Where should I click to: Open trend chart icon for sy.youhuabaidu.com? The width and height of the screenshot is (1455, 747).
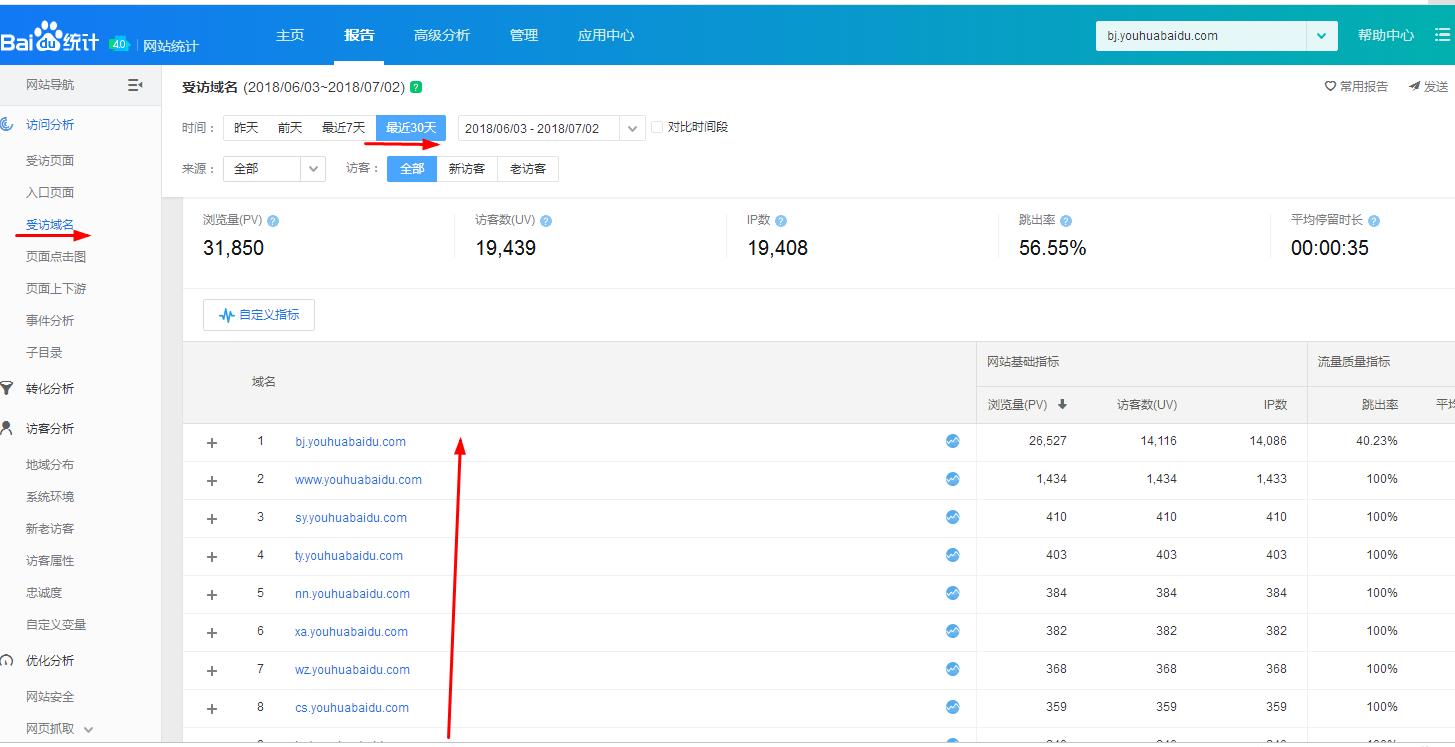tap(952, 517)
